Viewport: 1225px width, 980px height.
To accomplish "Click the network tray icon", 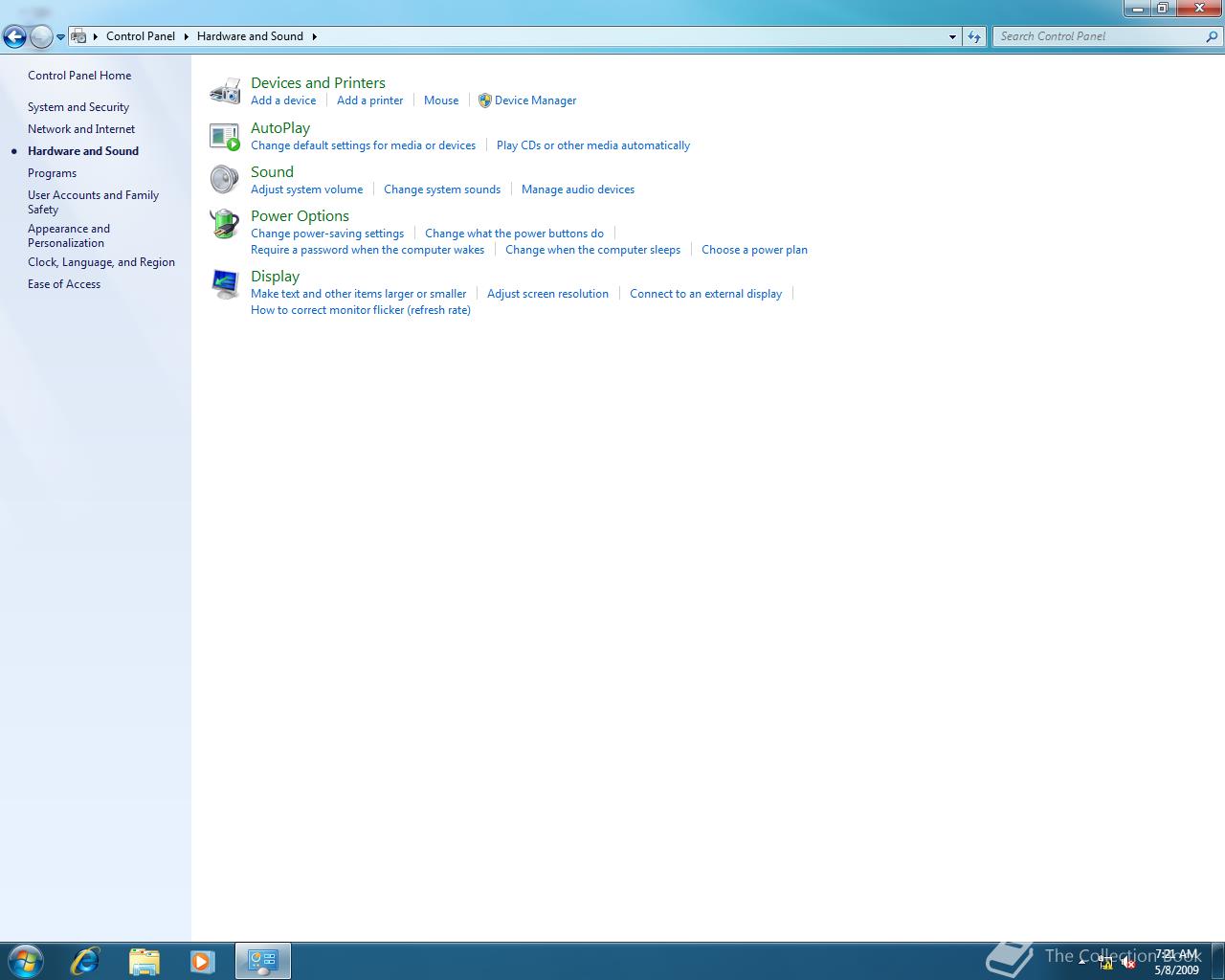I will pyautogui.click(x=1106, y=963).
